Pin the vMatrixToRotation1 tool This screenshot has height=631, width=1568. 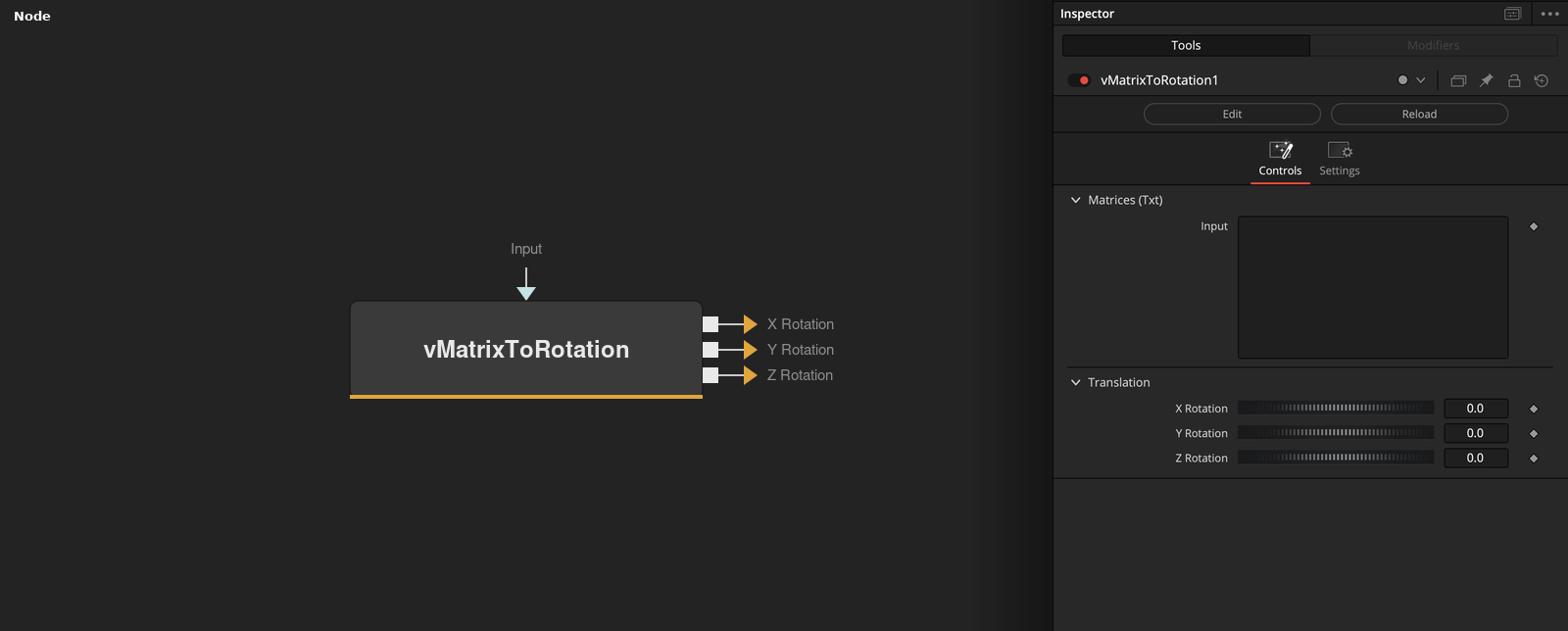1486,80
